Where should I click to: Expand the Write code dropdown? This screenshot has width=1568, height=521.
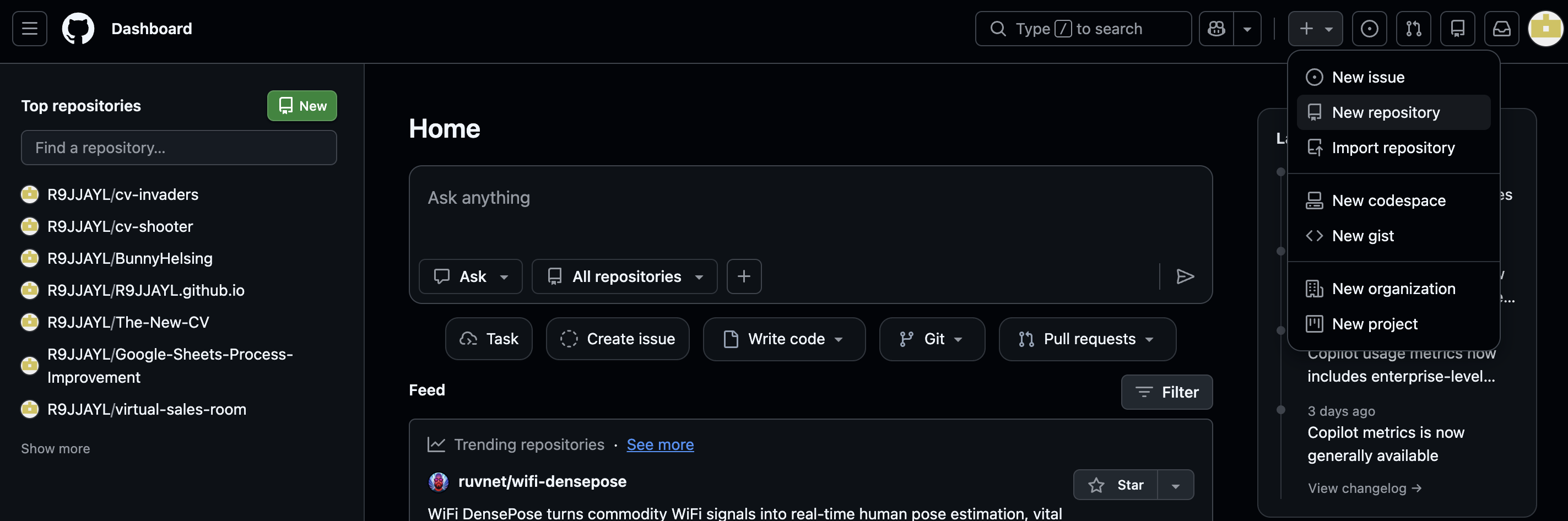tap(784, 339)
